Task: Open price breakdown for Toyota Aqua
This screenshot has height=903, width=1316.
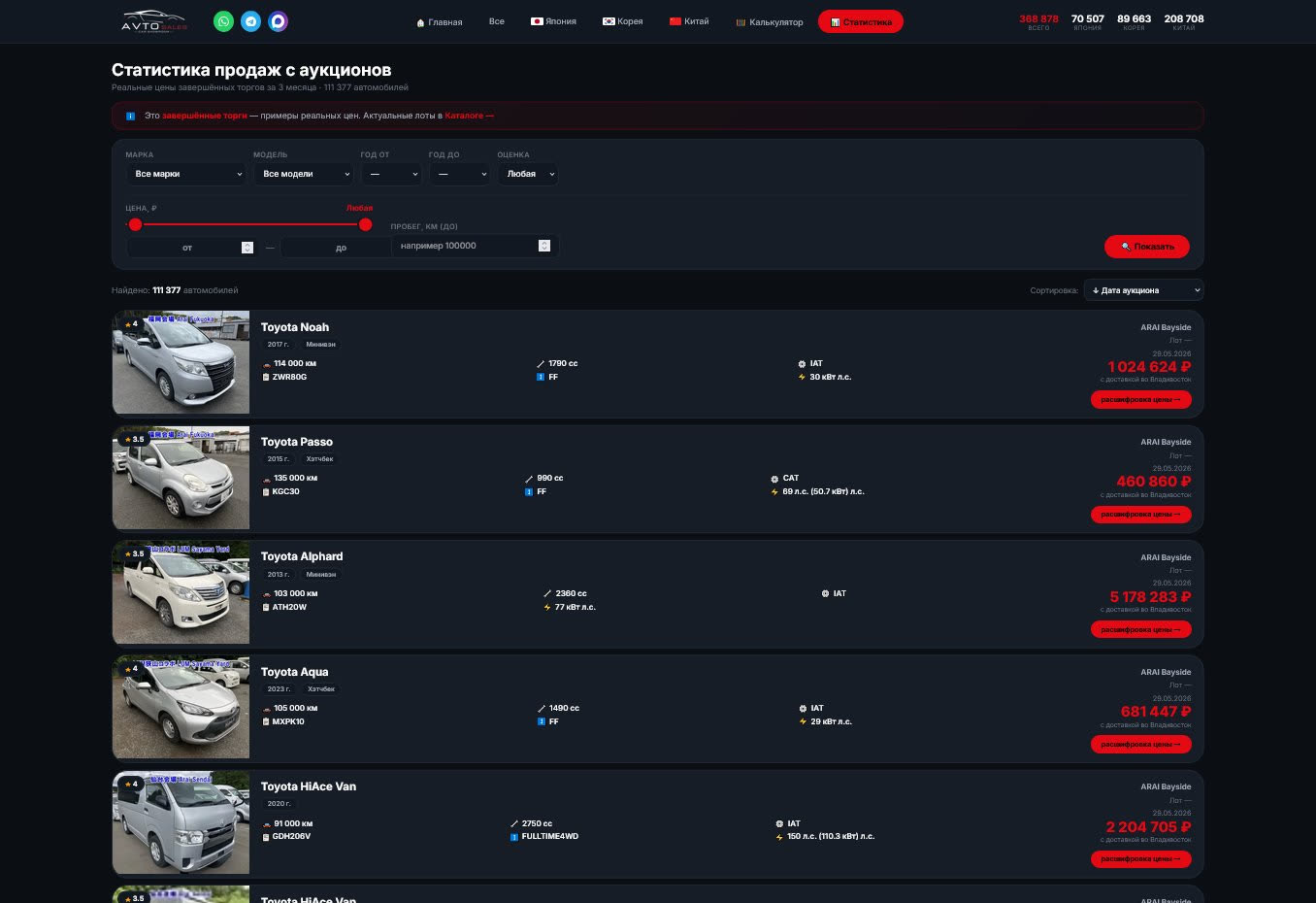Action: tap(1141, 745)
